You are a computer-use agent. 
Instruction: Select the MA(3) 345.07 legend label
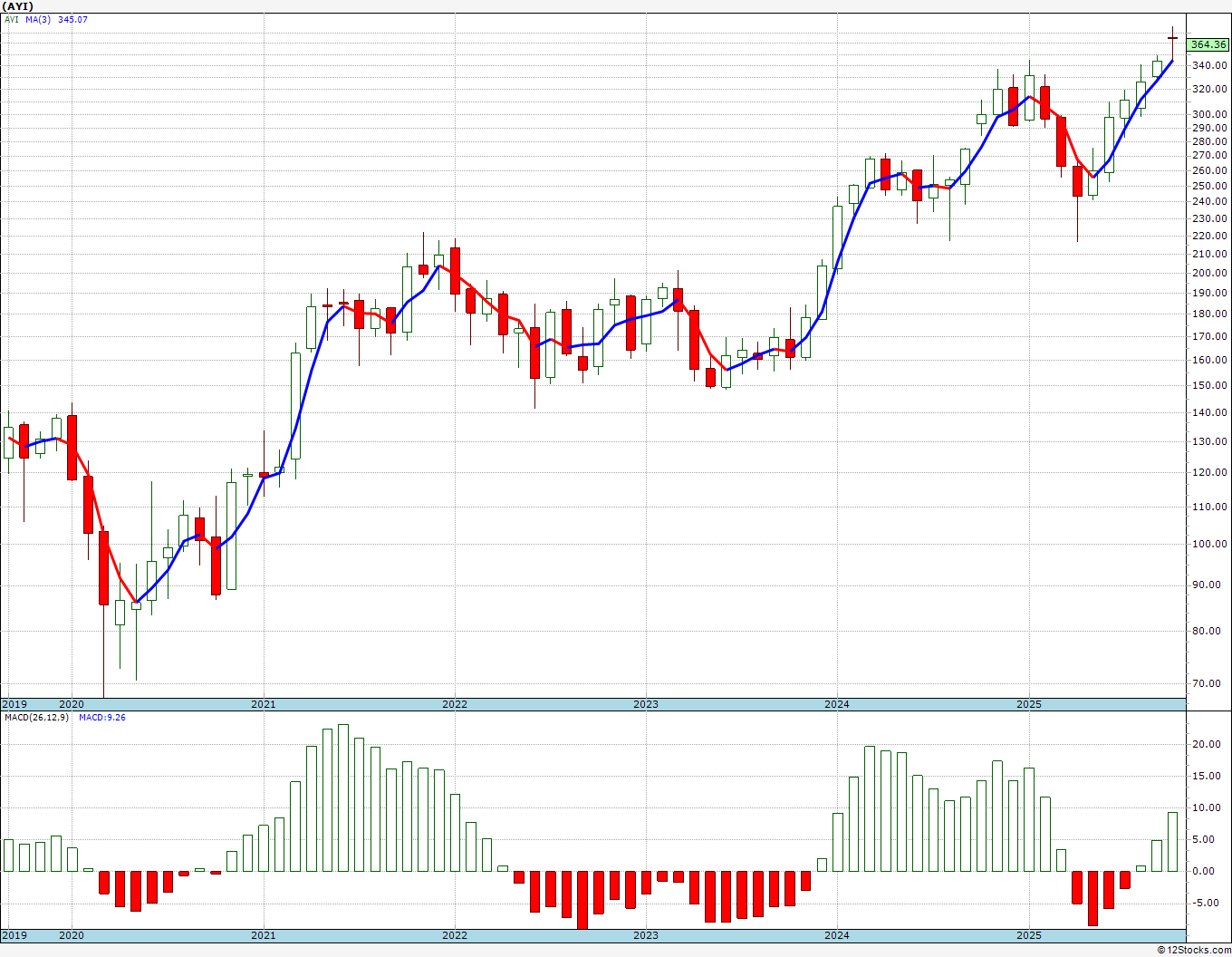[56, 19]
